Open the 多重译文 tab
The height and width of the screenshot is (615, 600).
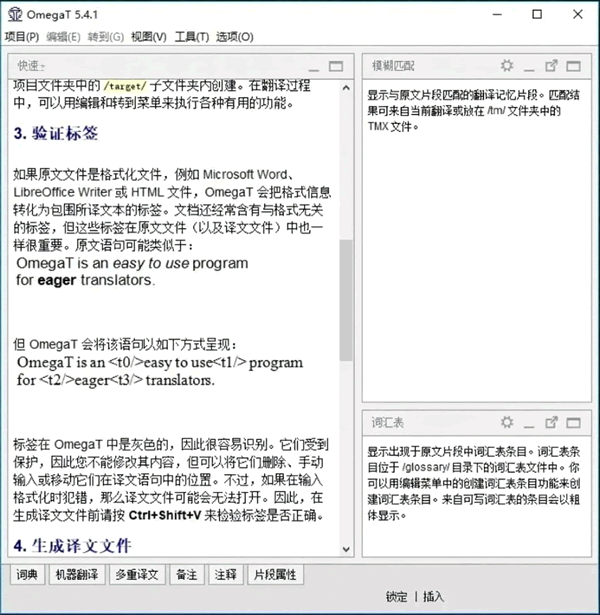[137, 575]
